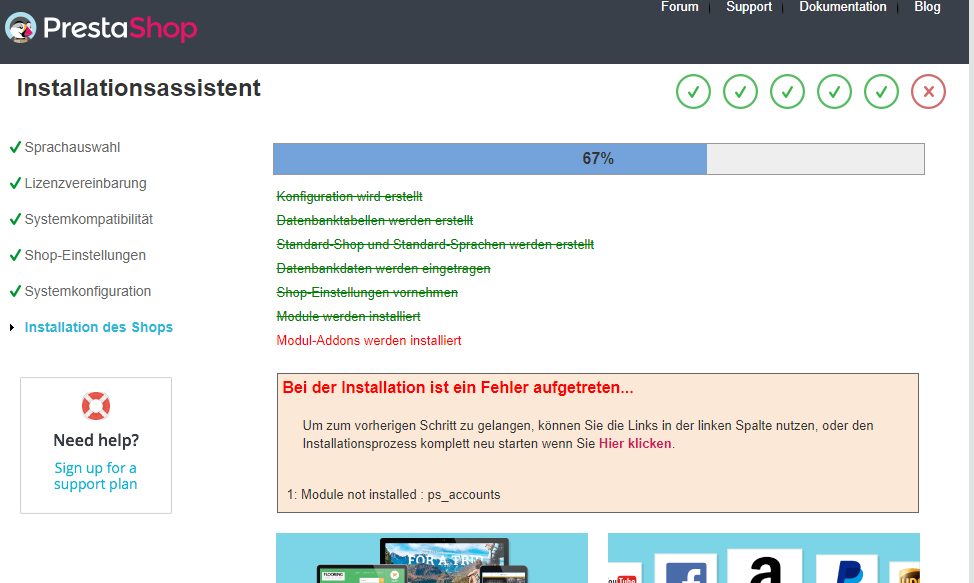974x583 pixels.
Task: Click the red X failed step circle
Action: (929, 92)
